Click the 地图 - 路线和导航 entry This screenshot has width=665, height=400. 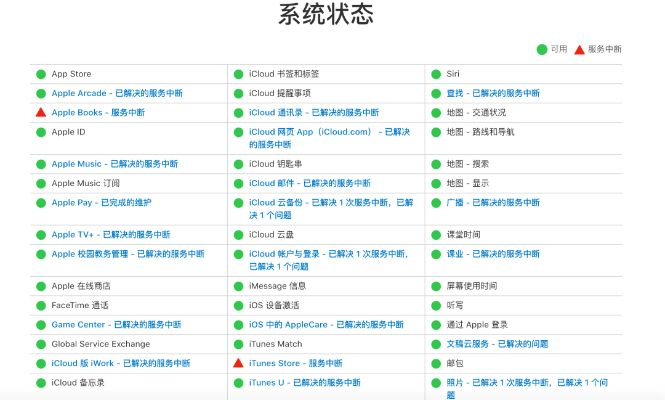(x=480, y=132)
